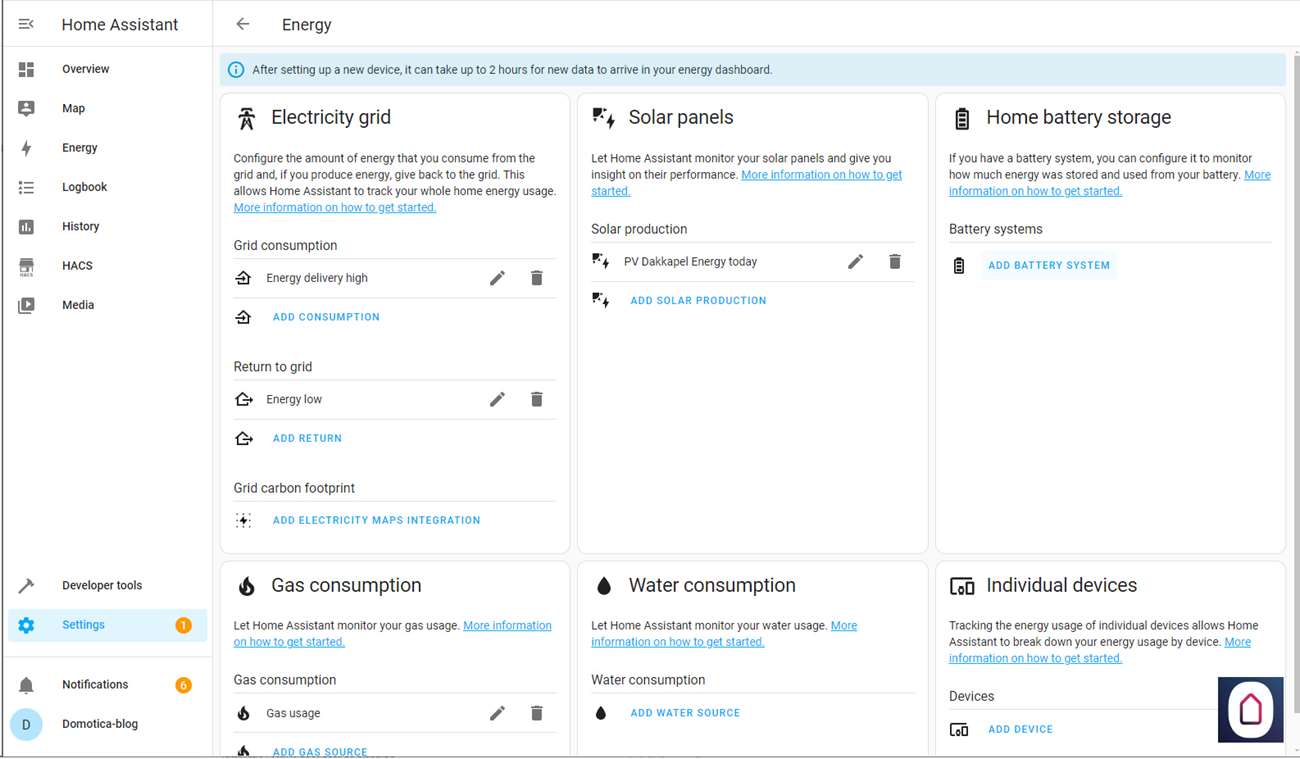Click Add Solar Production button
1300x759 pixels.
coord(698,300)
